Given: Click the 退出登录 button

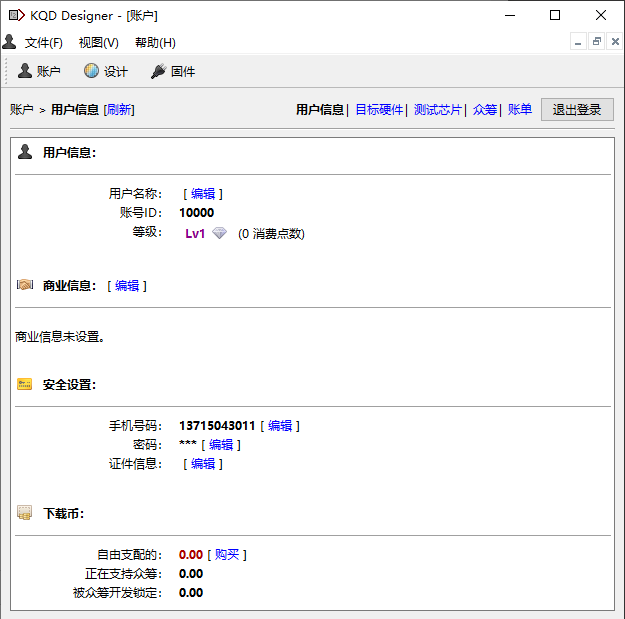Looking at the screenshot, I should 577,110.
